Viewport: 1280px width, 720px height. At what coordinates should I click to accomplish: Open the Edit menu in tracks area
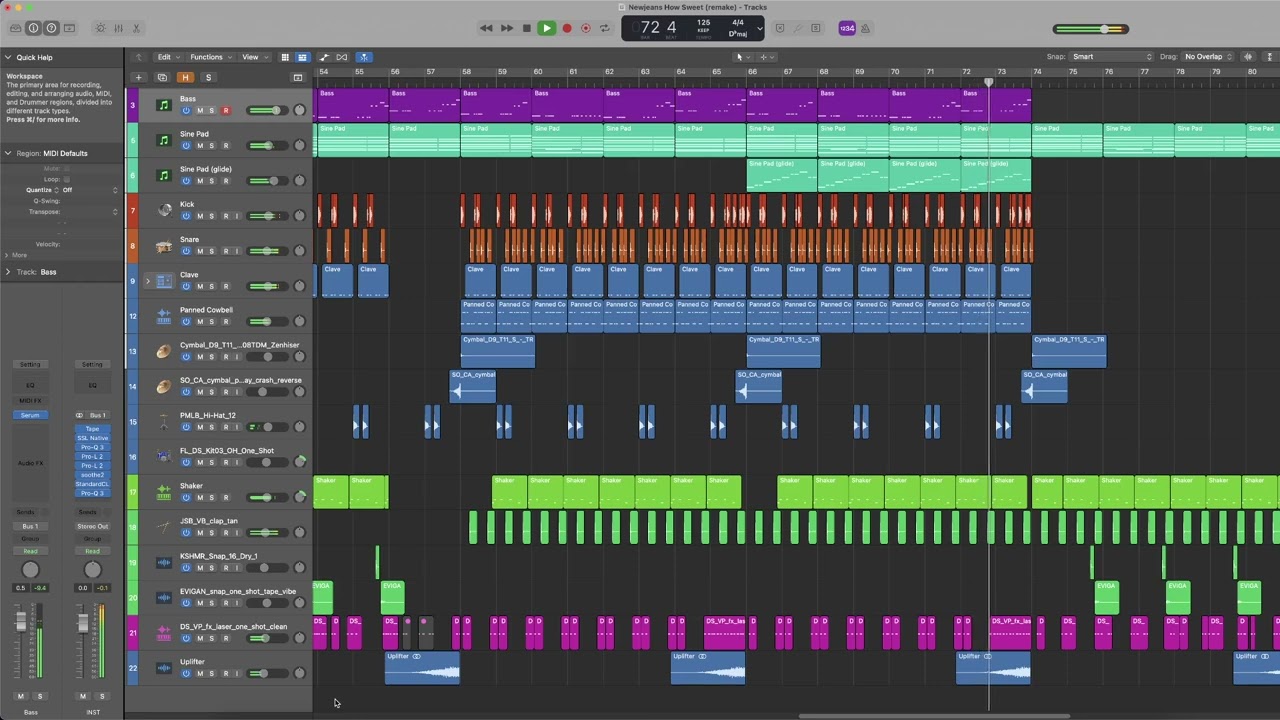(x=167, y=57)
